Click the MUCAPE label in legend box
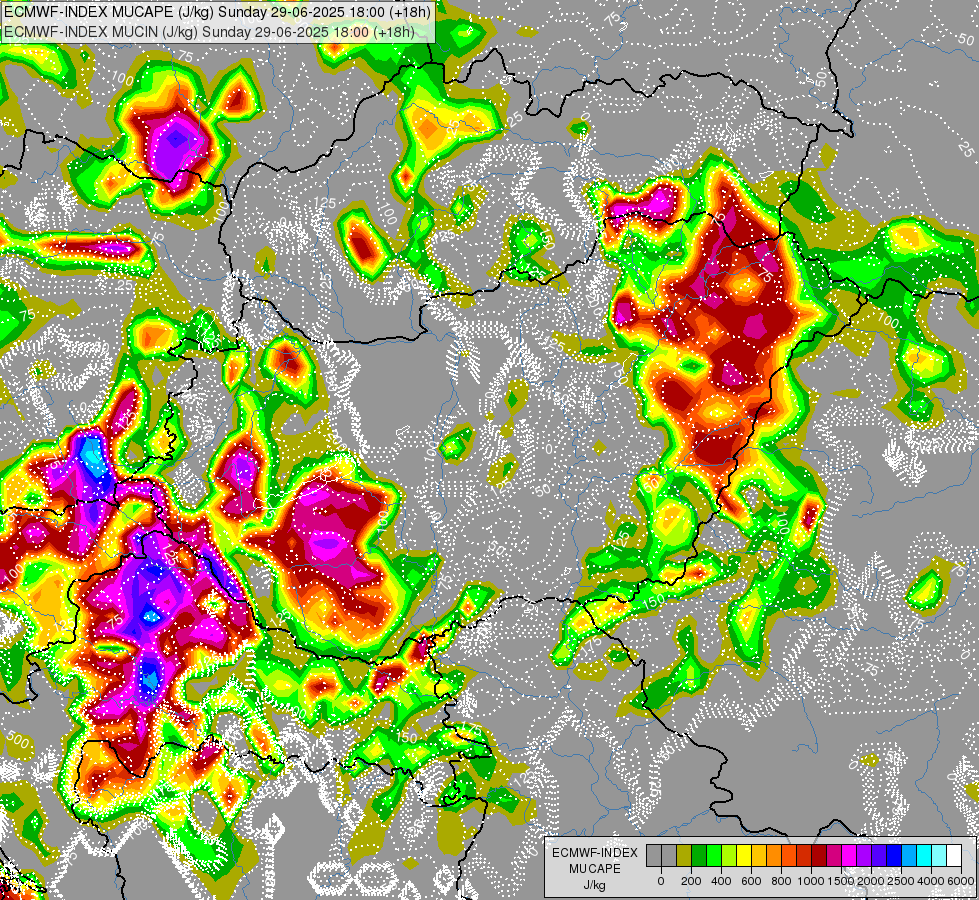This screenshot has height=900, width=979. point(595,869)
